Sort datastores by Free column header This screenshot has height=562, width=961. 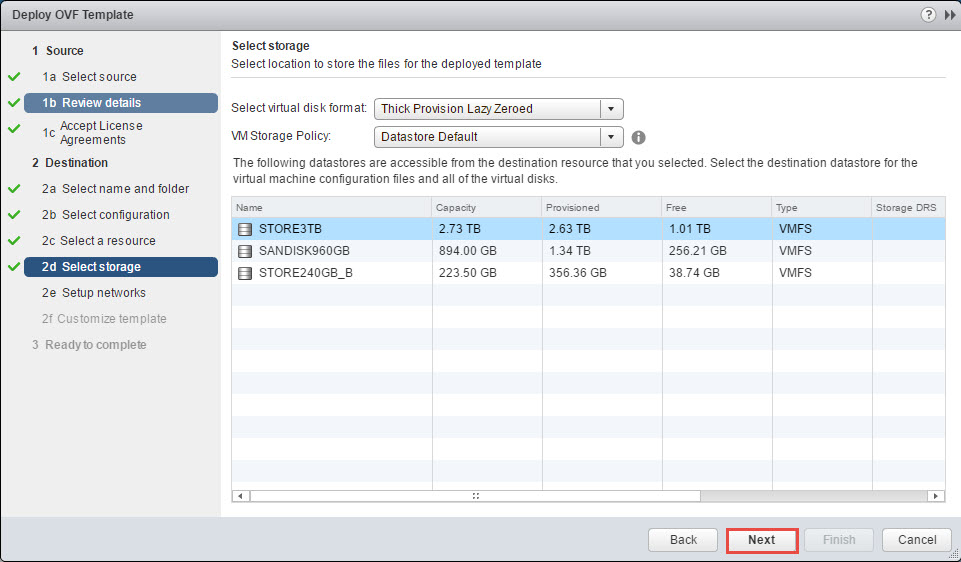click(x=716, y=207)
